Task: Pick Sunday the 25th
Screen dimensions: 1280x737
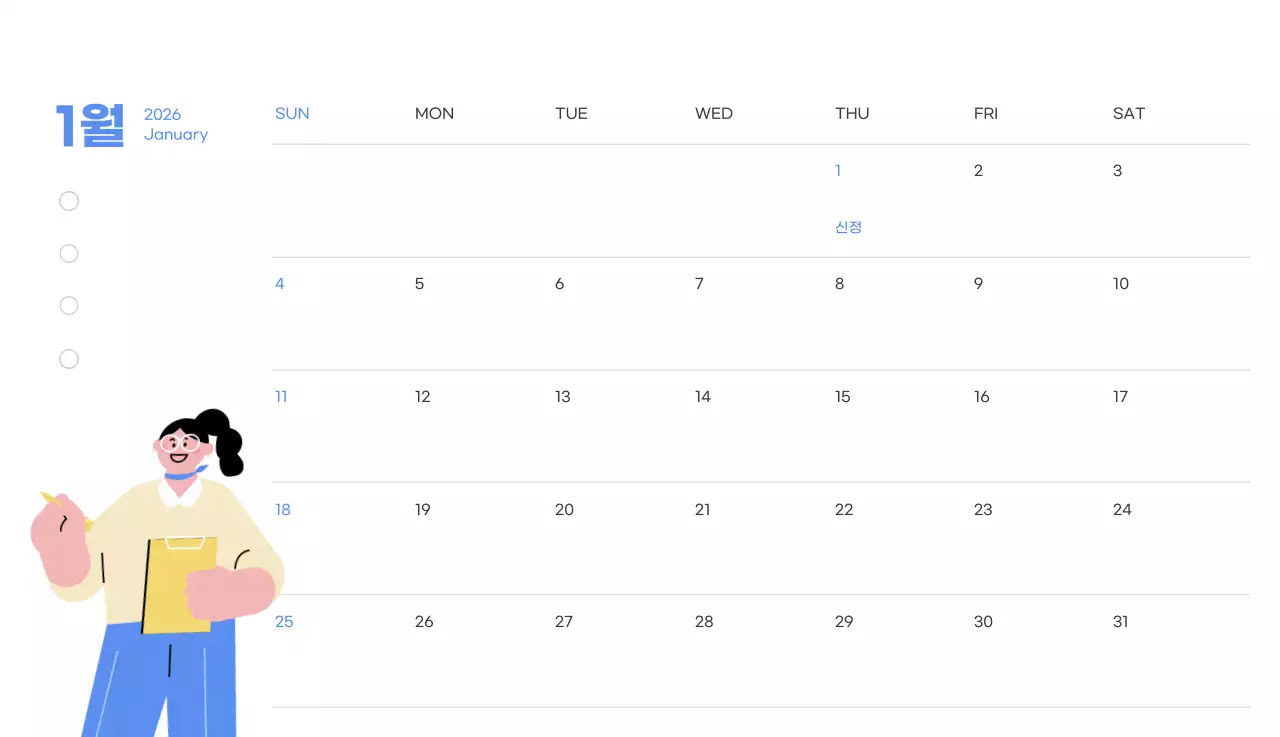Action: 284,622
